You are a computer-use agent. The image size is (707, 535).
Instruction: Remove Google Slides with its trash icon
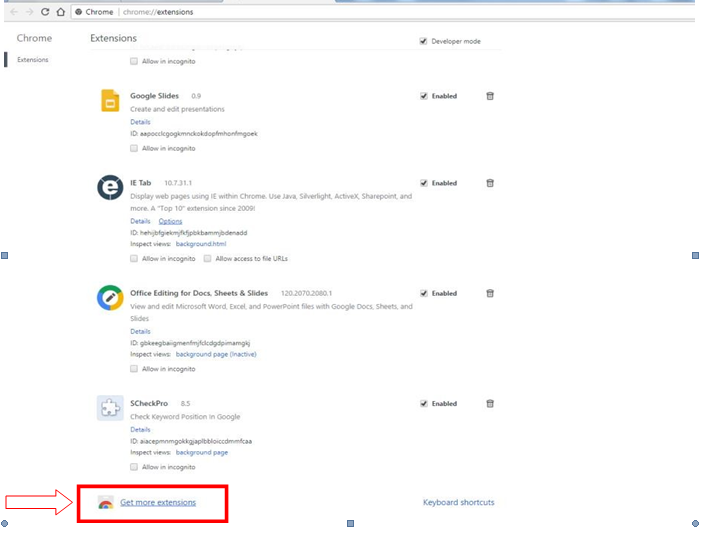click(490, 96)
